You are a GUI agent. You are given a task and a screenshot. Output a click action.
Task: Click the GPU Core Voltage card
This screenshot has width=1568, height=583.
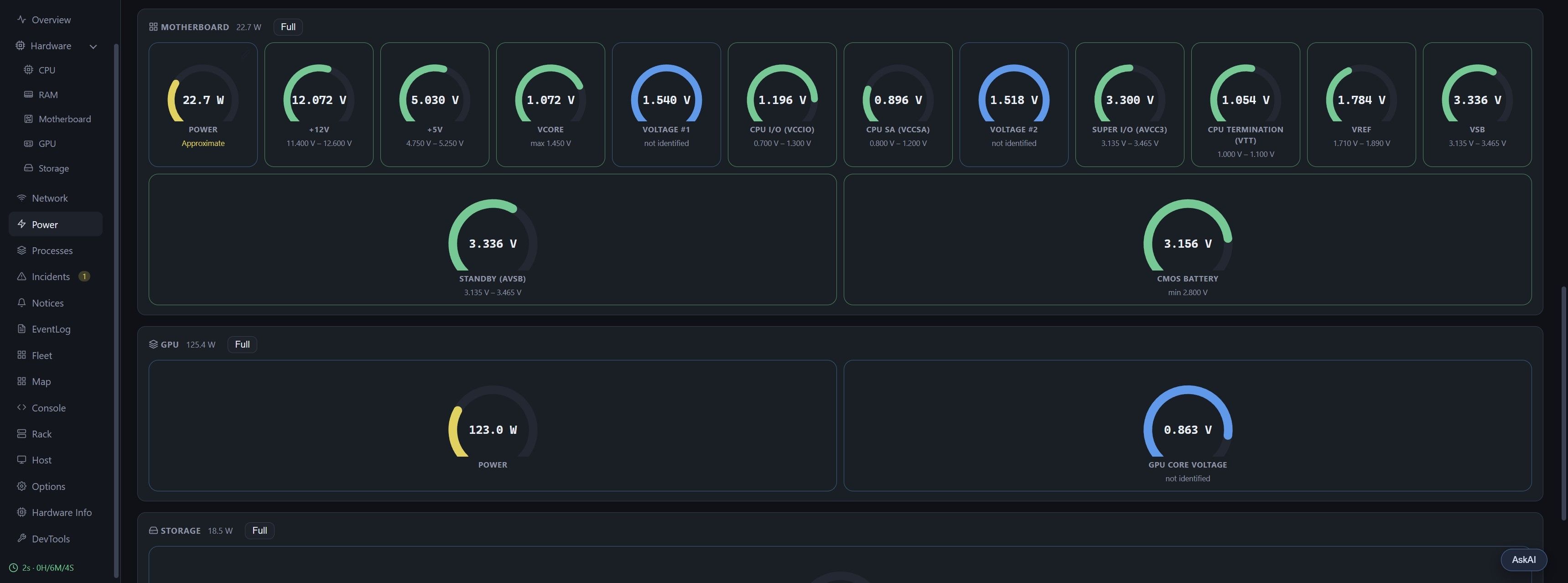1188,425
